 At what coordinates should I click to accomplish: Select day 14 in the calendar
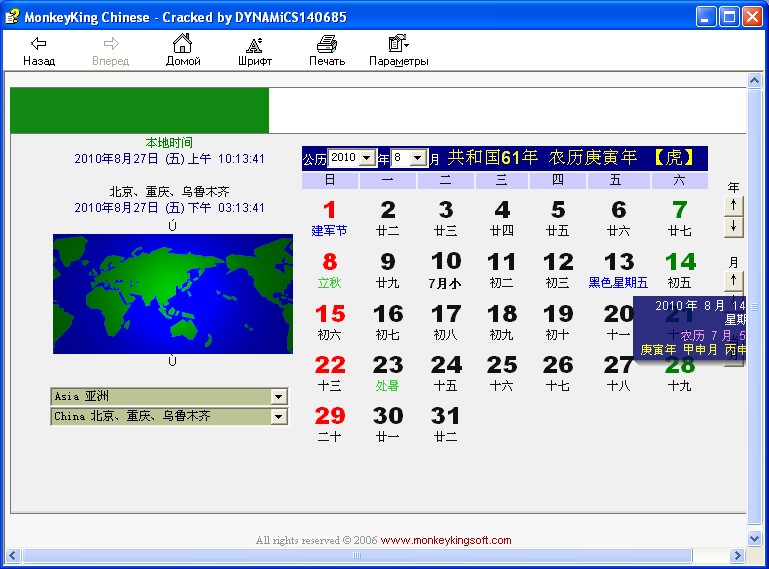[x=680, y=270]
